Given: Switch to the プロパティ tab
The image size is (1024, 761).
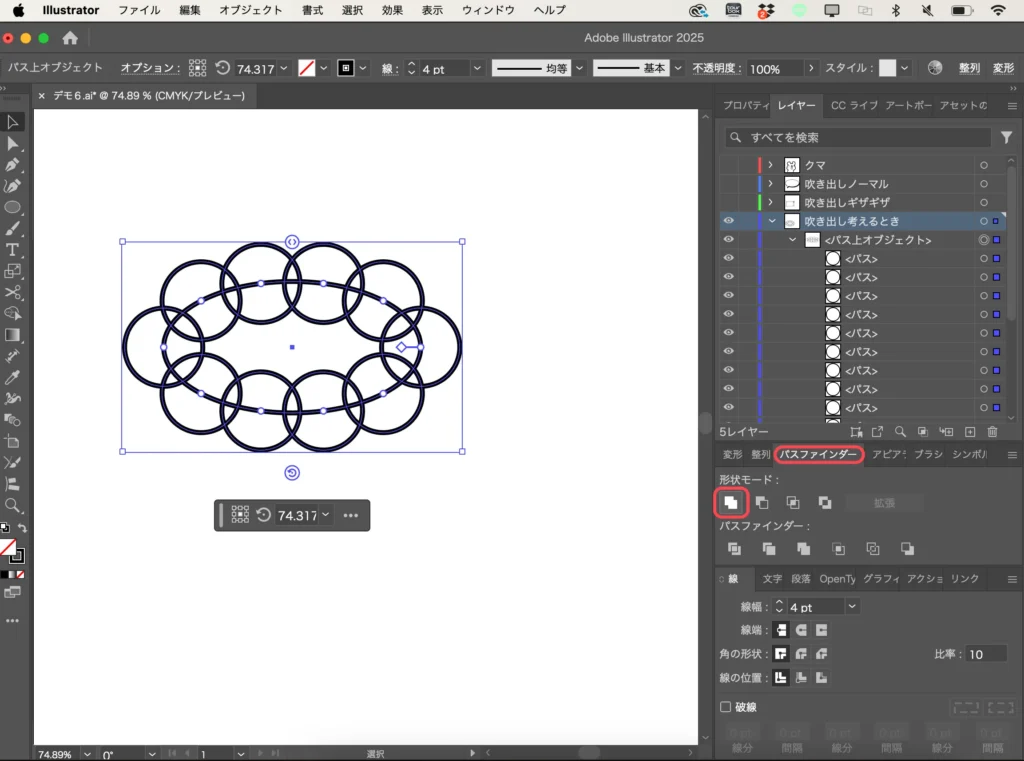Looking at the screenshot, I should click(x=745, y=106).
